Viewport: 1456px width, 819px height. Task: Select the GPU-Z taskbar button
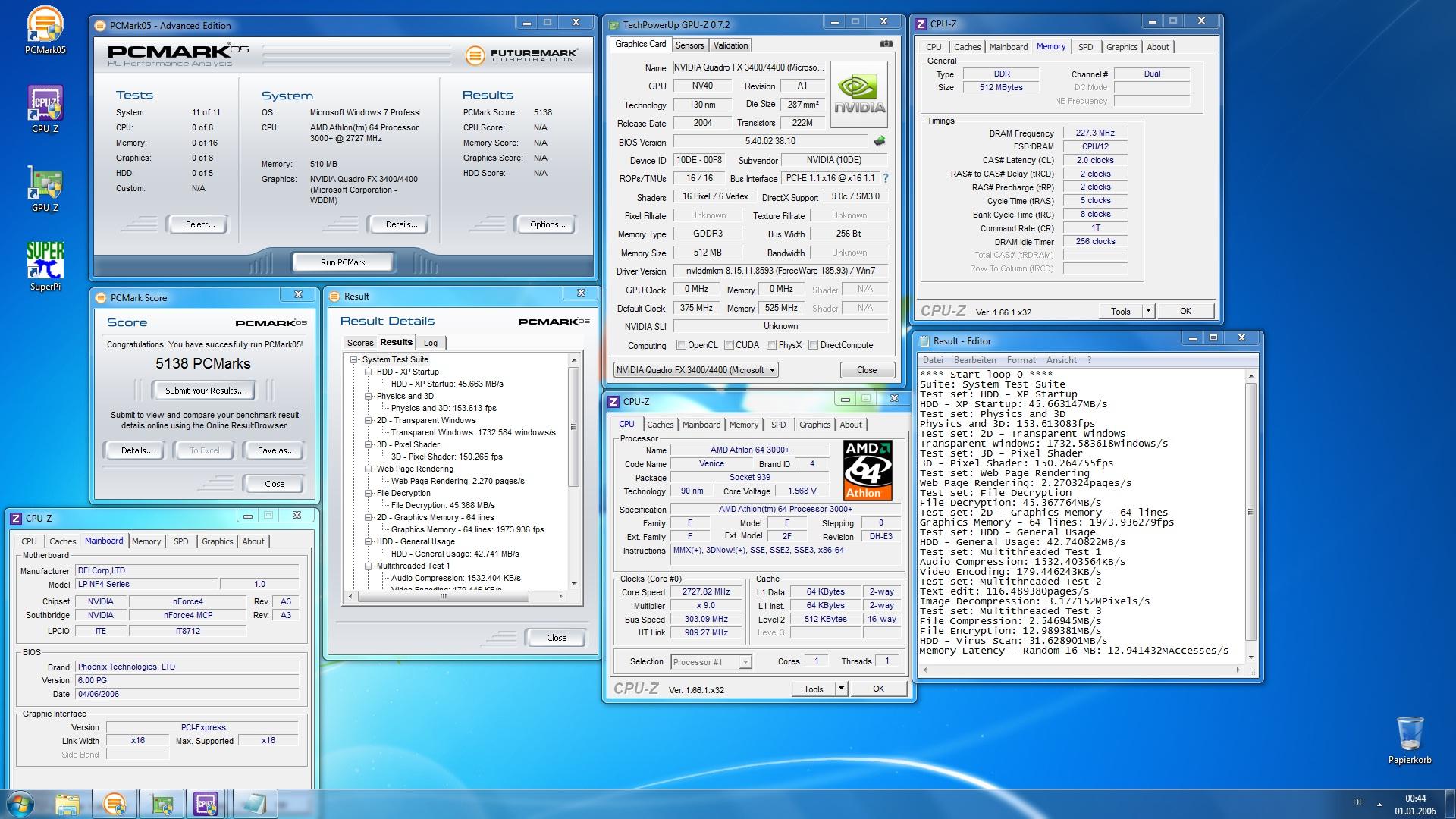pyautogui.click(x=161, y=804)
